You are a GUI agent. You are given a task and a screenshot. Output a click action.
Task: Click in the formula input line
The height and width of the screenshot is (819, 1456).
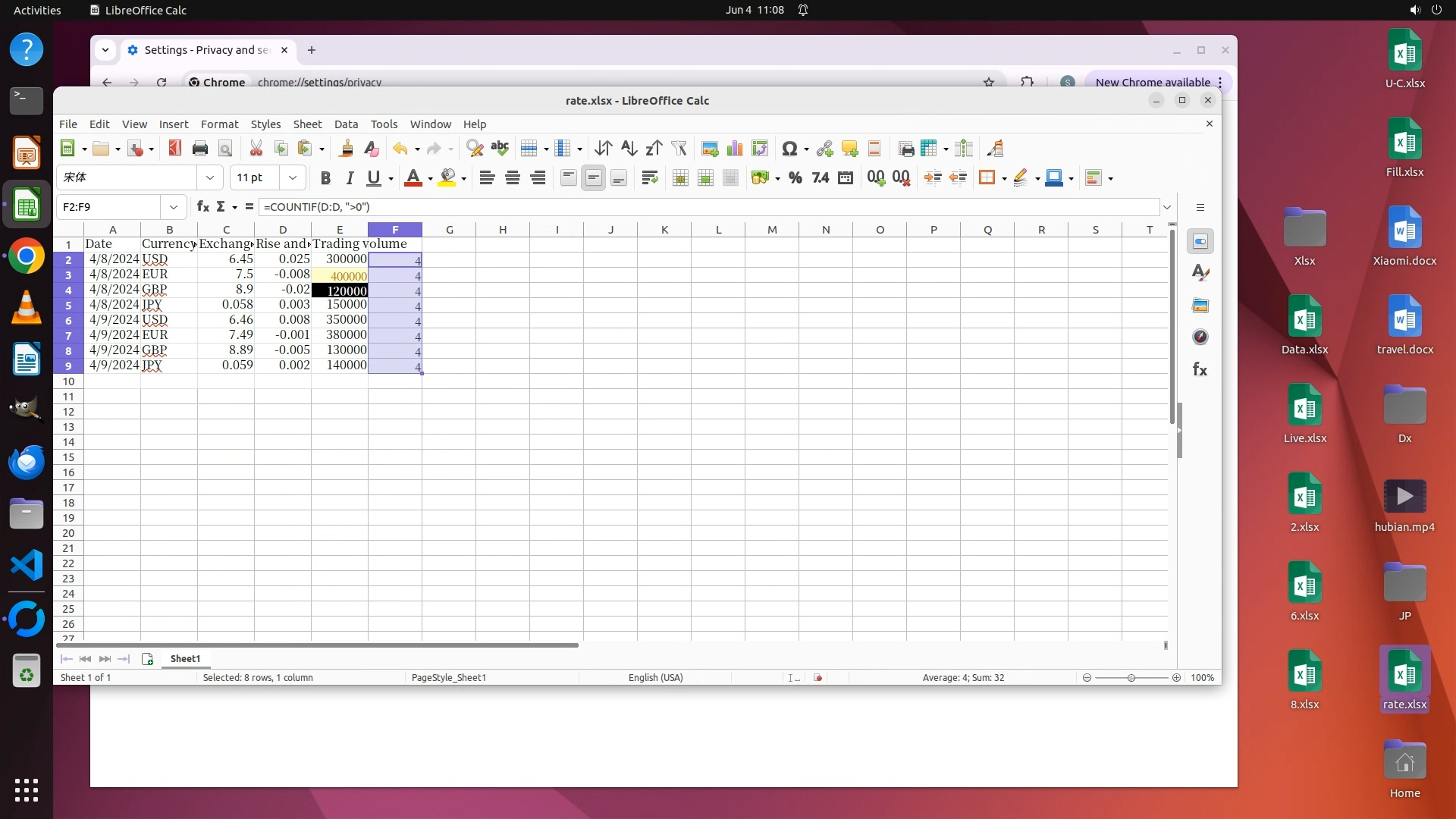click(682, 207)
